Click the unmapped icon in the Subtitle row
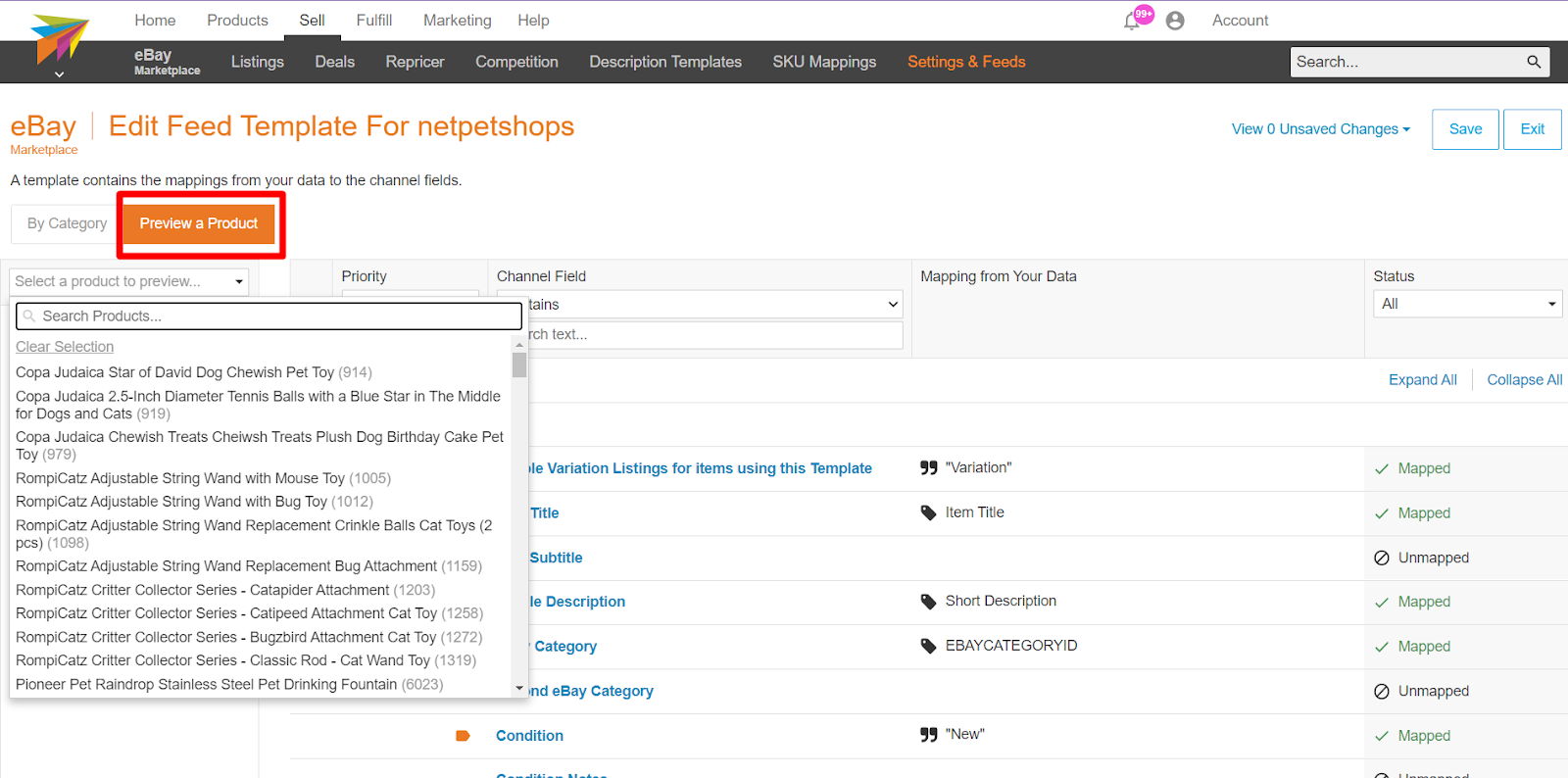The image size is (1568, 778). (x=1382, y=558)
